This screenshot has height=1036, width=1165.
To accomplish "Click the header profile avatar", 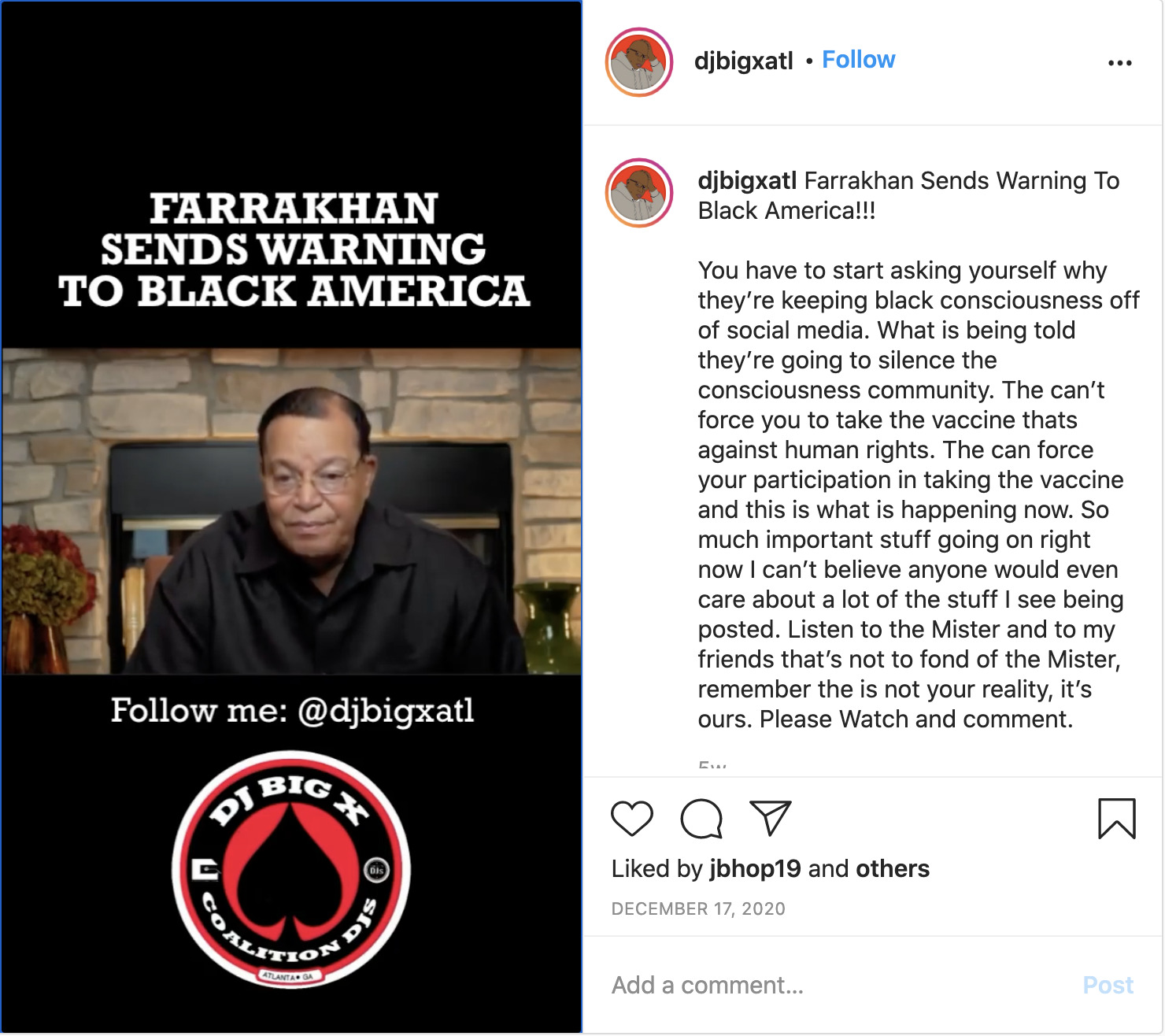I will click(639, 62).
